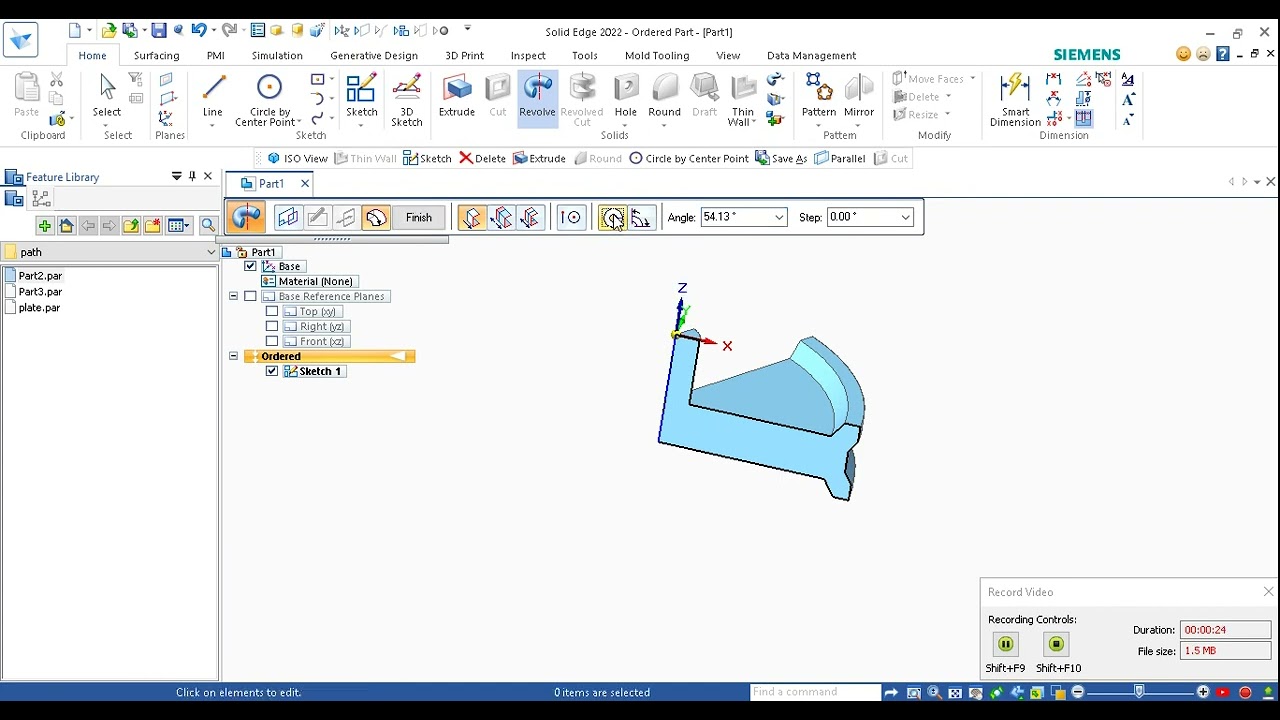Select the Line sketch tool
This screenshot has height=720, width=1280.
pos(213,97)
